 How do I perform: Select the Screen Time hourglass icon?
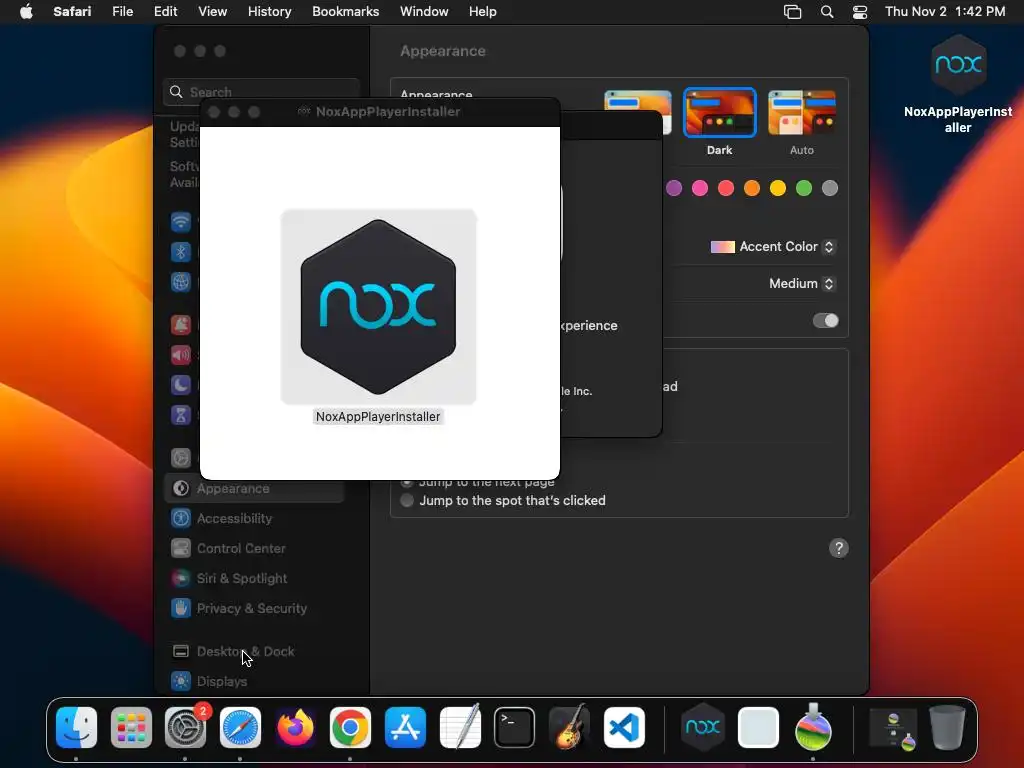coord(181,415)
